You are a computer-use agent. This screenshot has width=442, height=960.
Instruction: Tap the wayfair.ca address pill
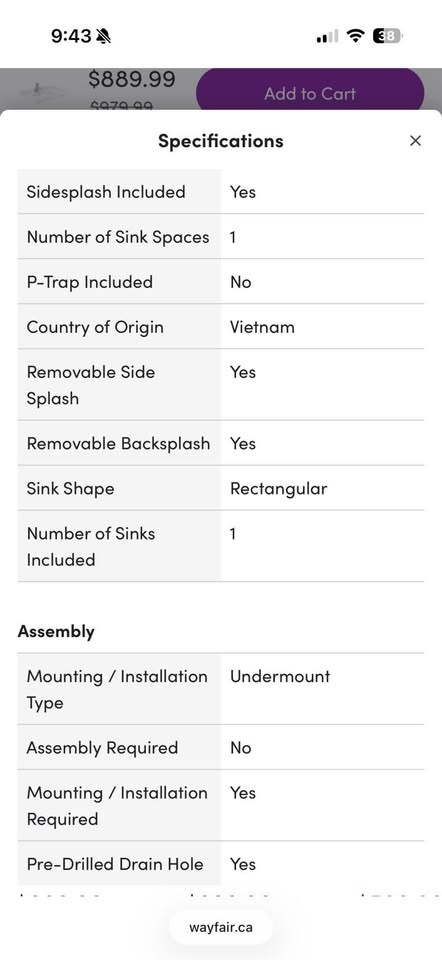point(220,927)
